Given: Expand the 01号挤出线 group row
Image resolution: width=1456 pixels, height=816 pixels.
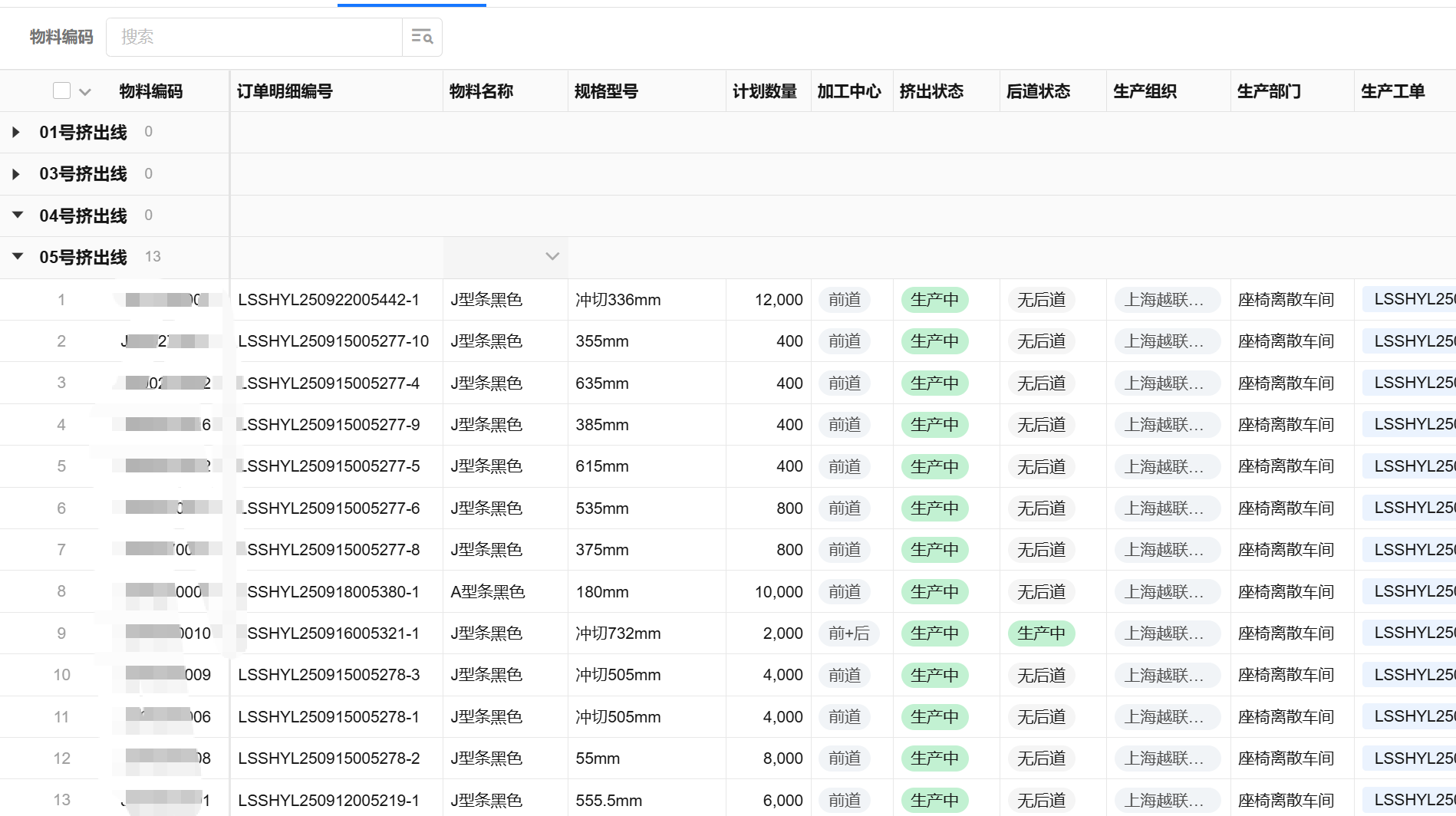Looking at the screenshot, I should (16, 131).
